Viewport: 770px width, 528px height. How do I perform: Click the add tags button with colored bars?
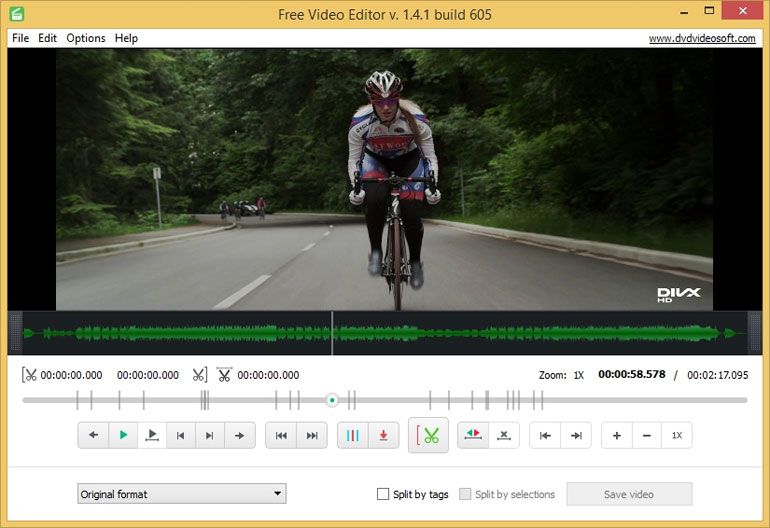[353, 435]
